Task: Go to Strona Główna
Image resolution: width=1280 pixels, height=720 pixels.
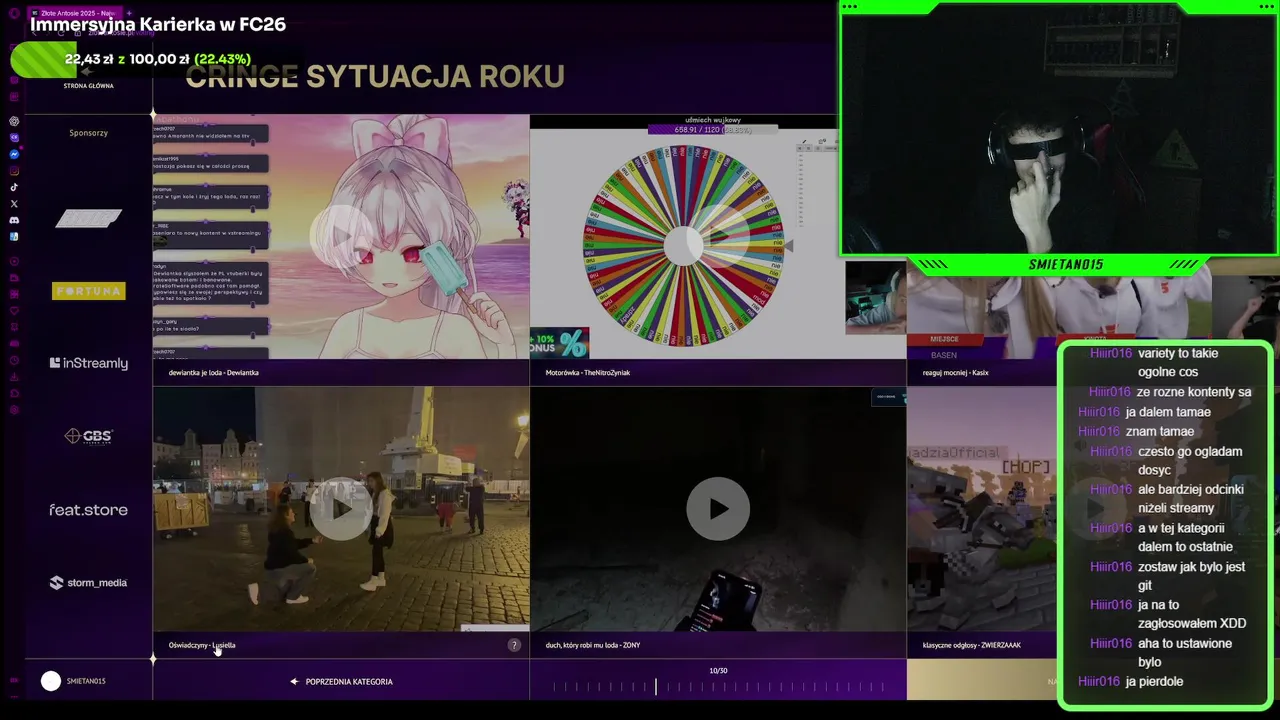Action: click(x=88, y=86)
